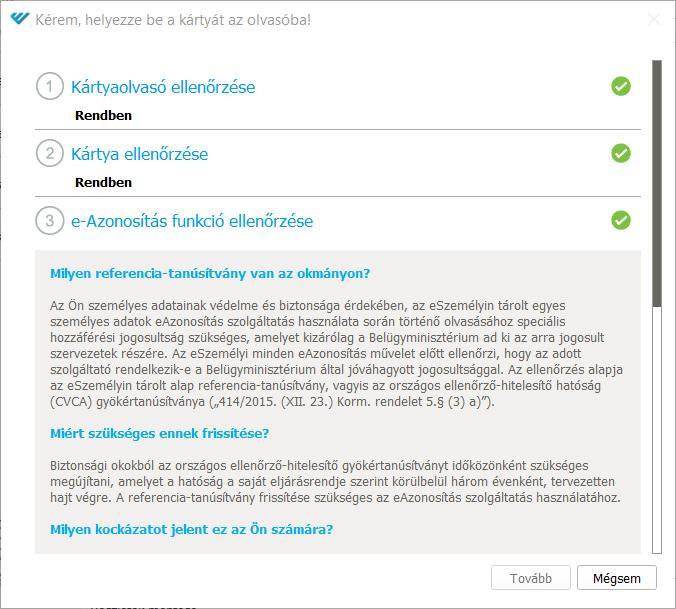Click the step 1 circle icon

(x=50, y=86)
